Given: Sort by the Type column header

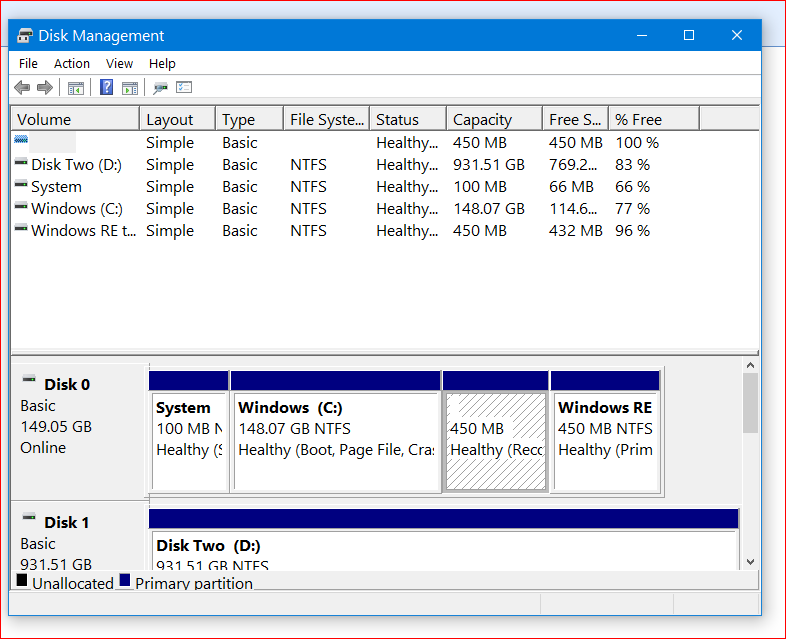Looking at the screenshot, I should [x=249, y=119].
